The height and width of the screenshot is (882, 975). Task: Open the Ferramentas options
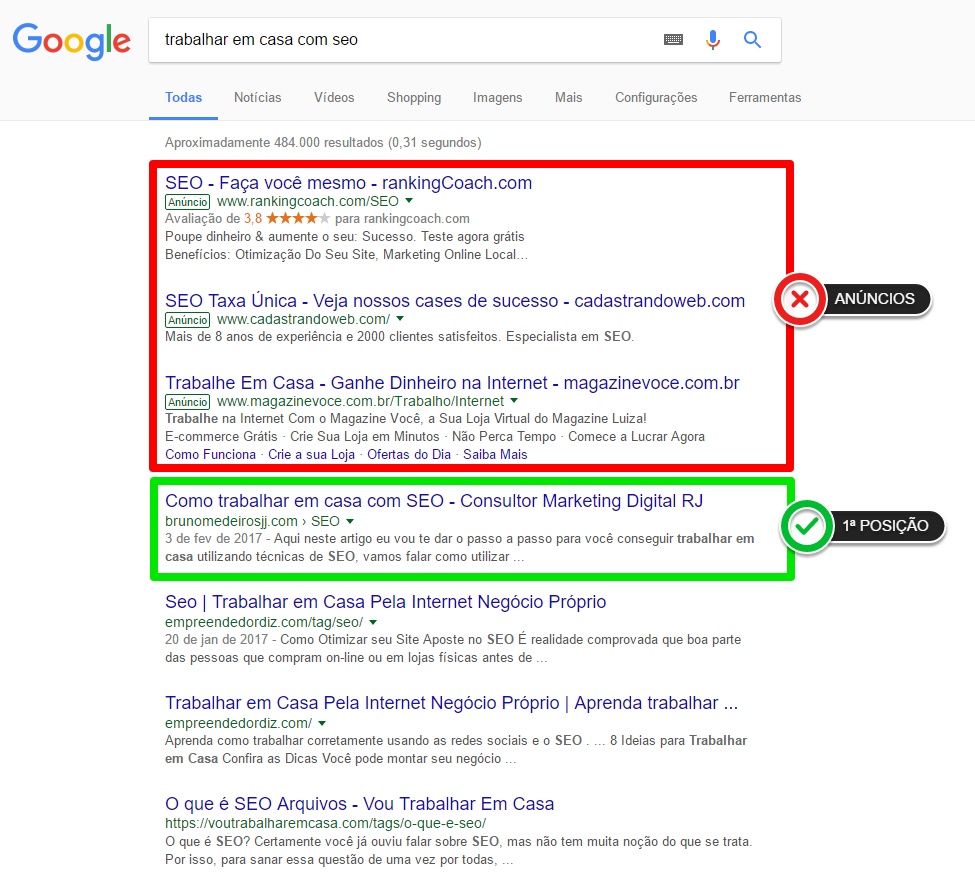(x=765, y=98)
